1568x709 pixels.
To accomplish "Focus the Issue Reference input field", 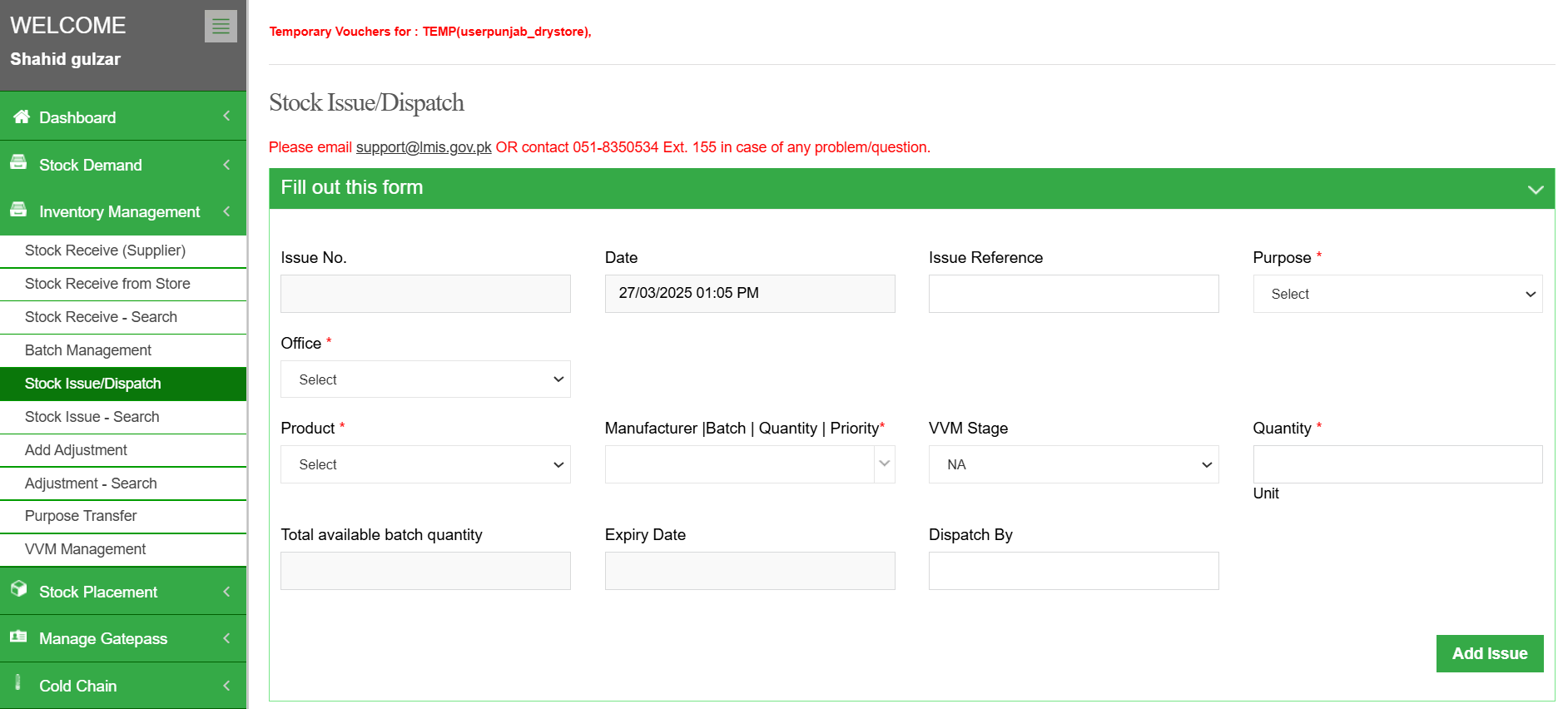I will click(x=1073, y=294).
